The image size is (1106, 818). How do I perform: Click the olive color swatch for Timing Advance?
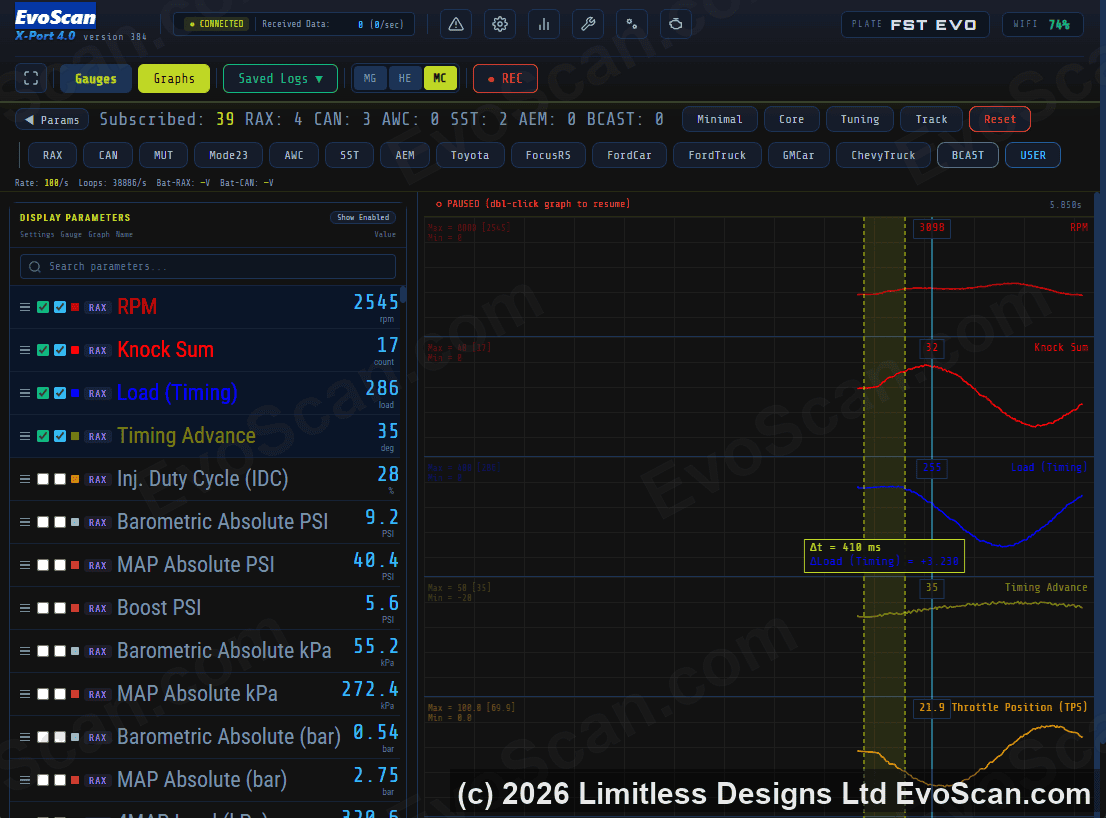[x=75, y=437]
